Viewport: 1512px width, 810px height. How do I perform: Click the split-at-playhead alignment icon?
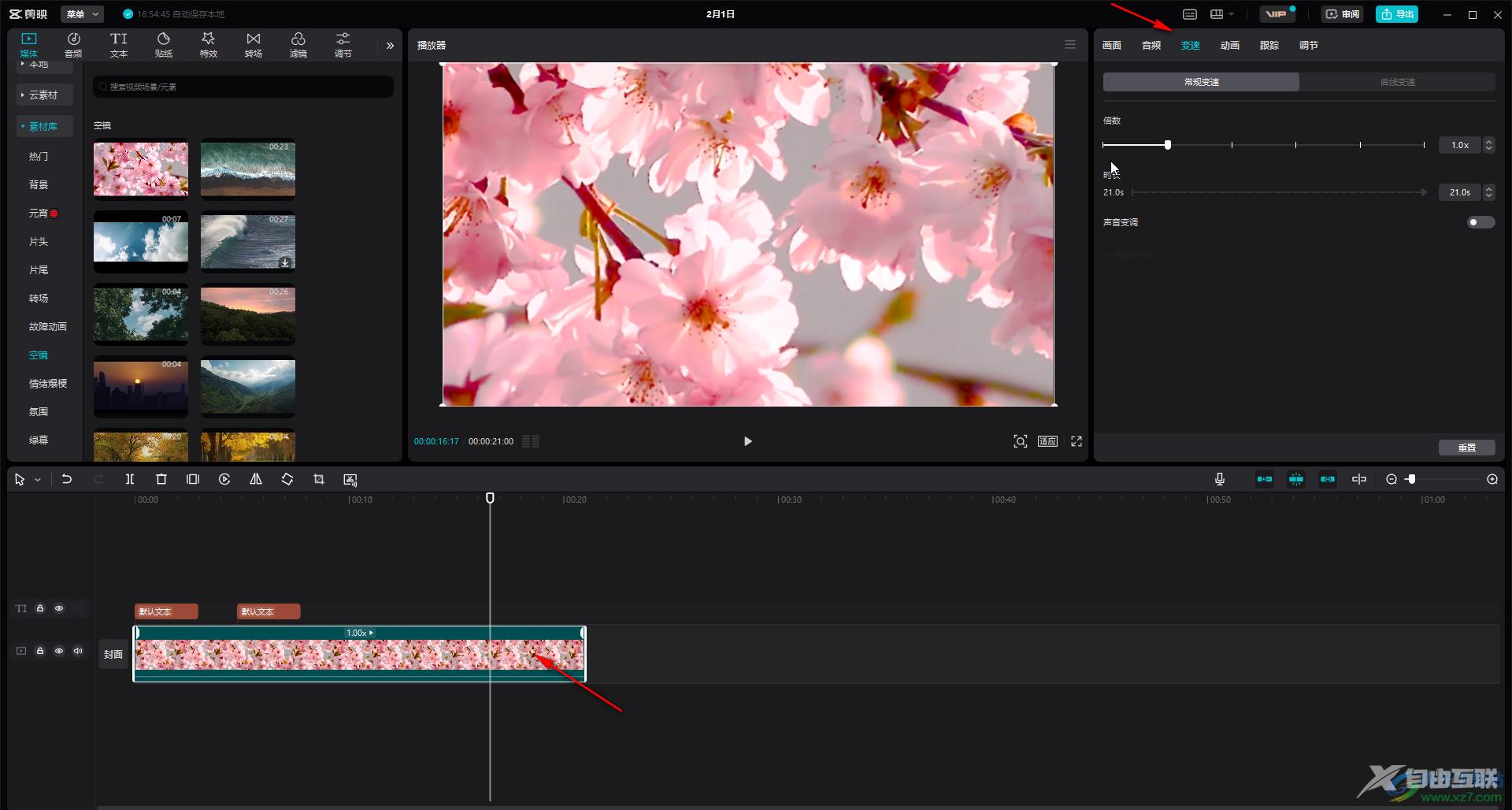pyautogui.click(x=1359, y=479)
